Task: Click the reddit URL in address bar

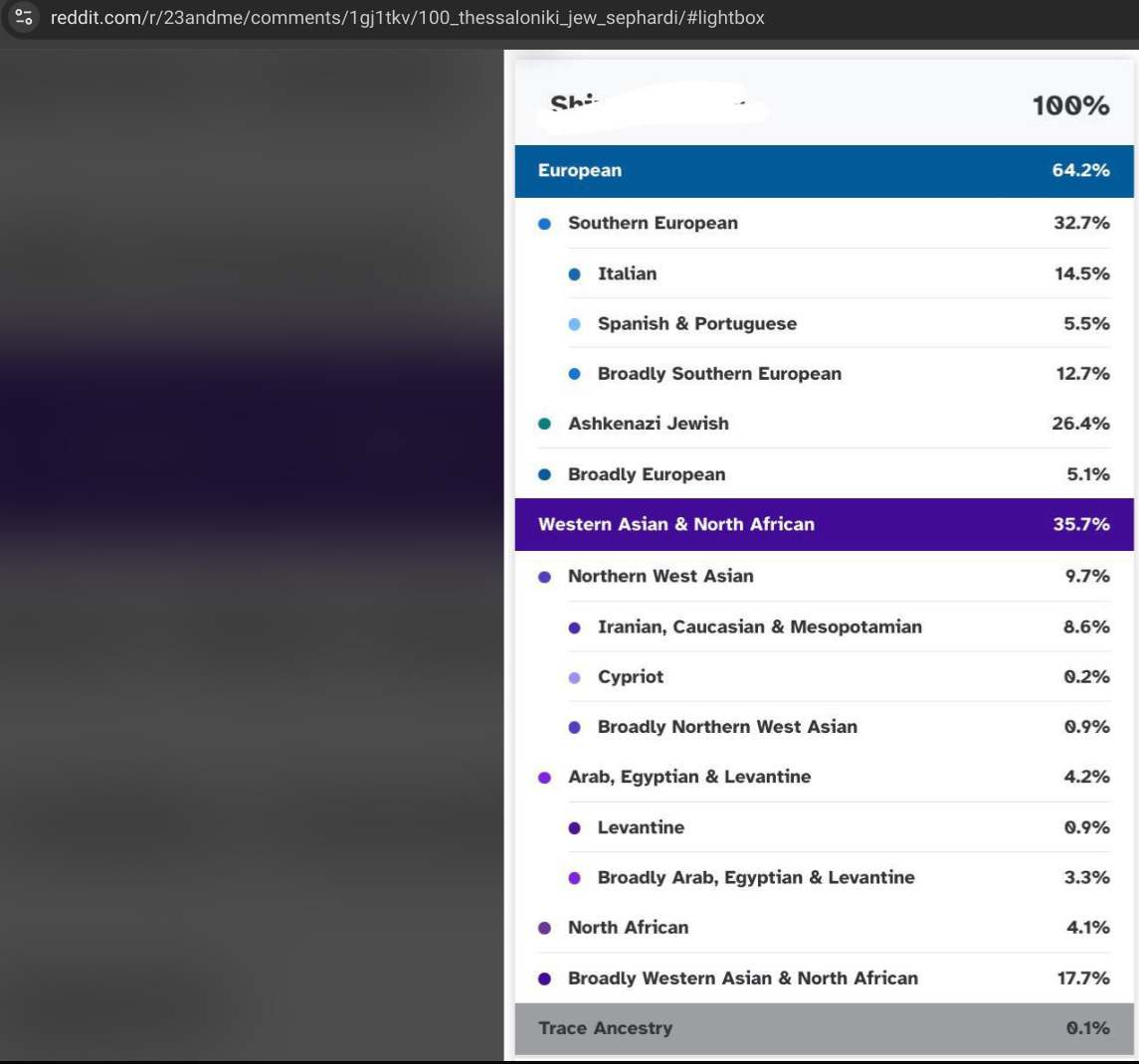Action: tap(407, 18)
